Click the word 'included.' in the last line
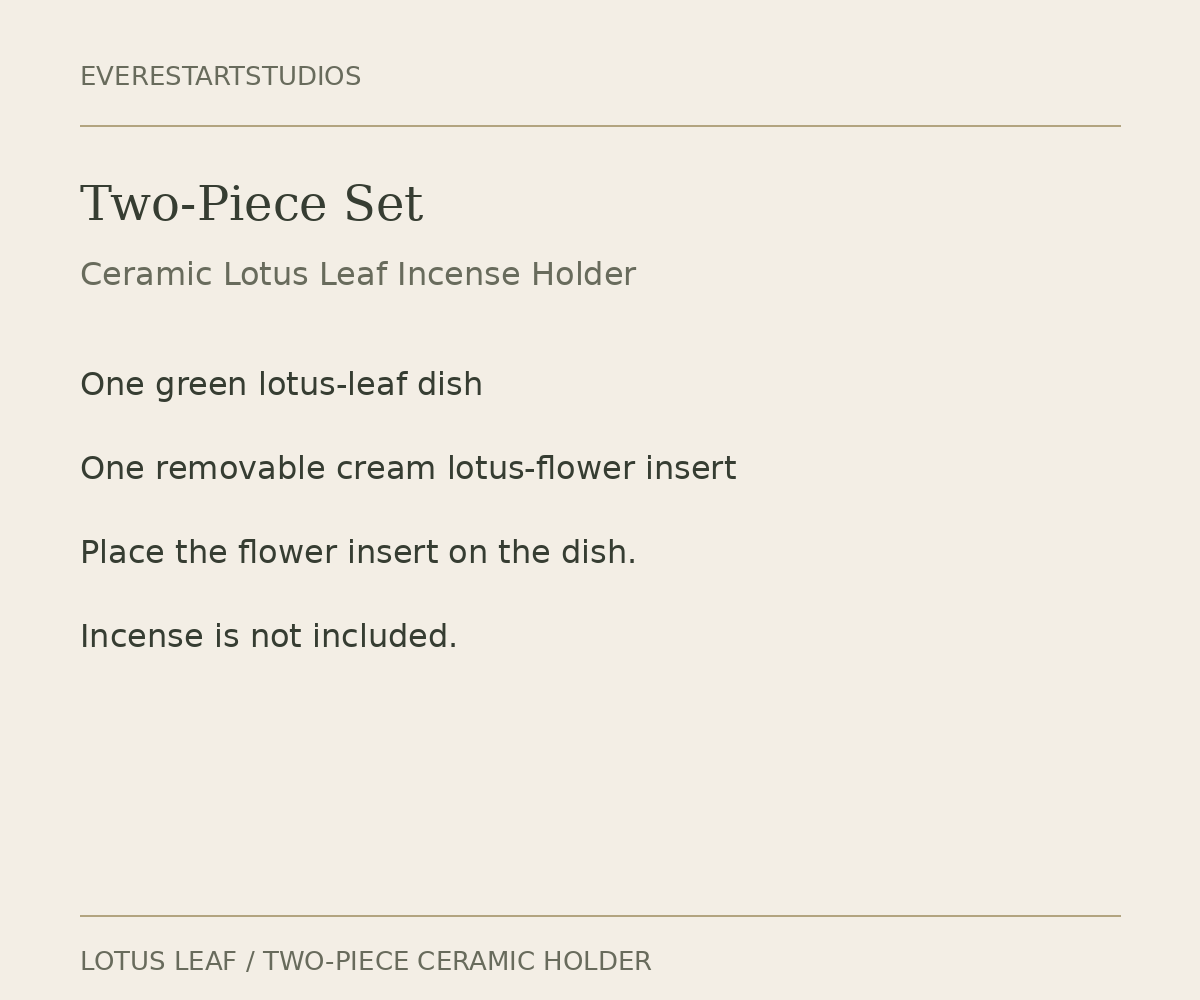Screen dimensions: 1200x1000 [385, 637]
